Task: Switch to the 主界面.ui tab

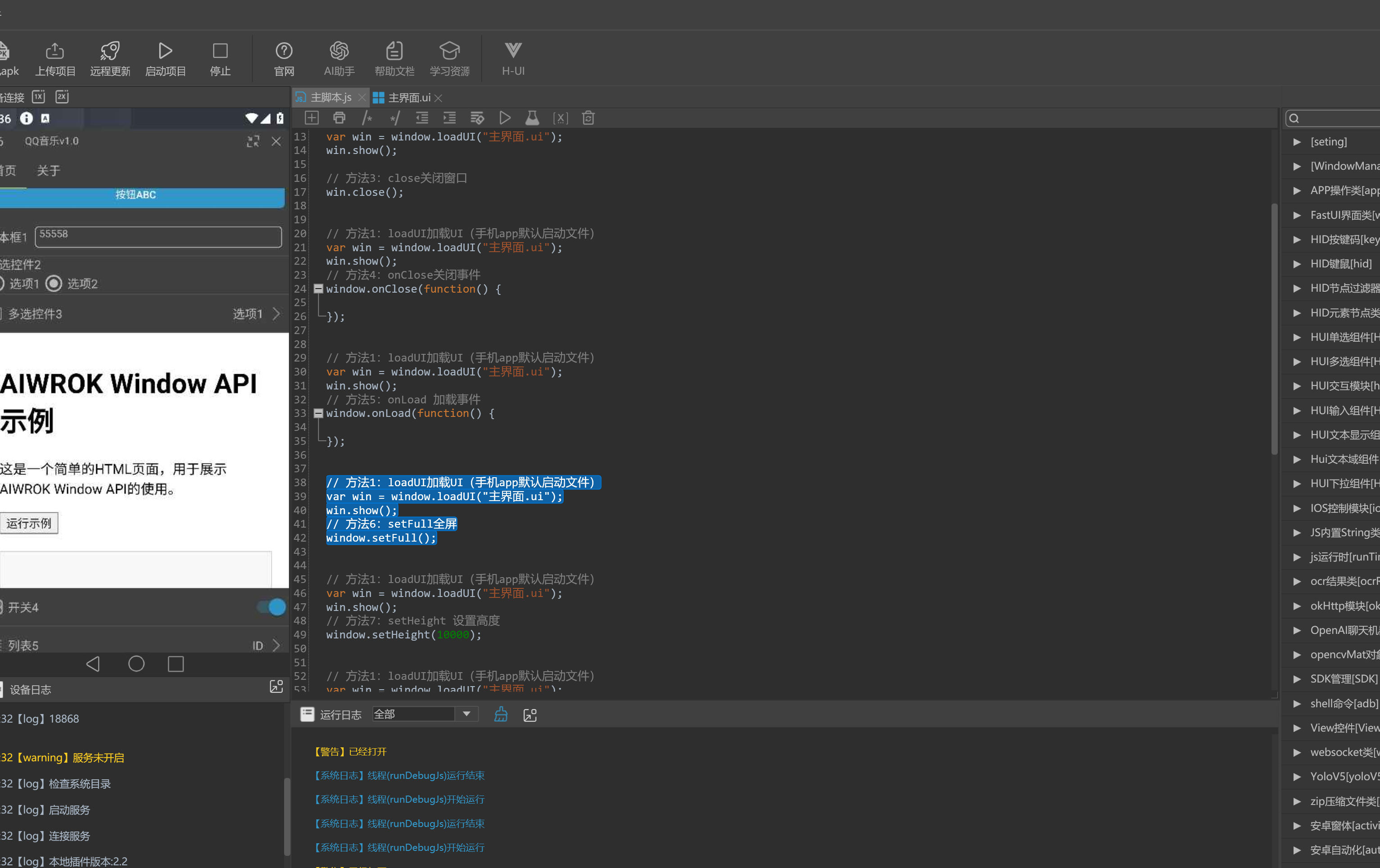Action: pos(409,98)
